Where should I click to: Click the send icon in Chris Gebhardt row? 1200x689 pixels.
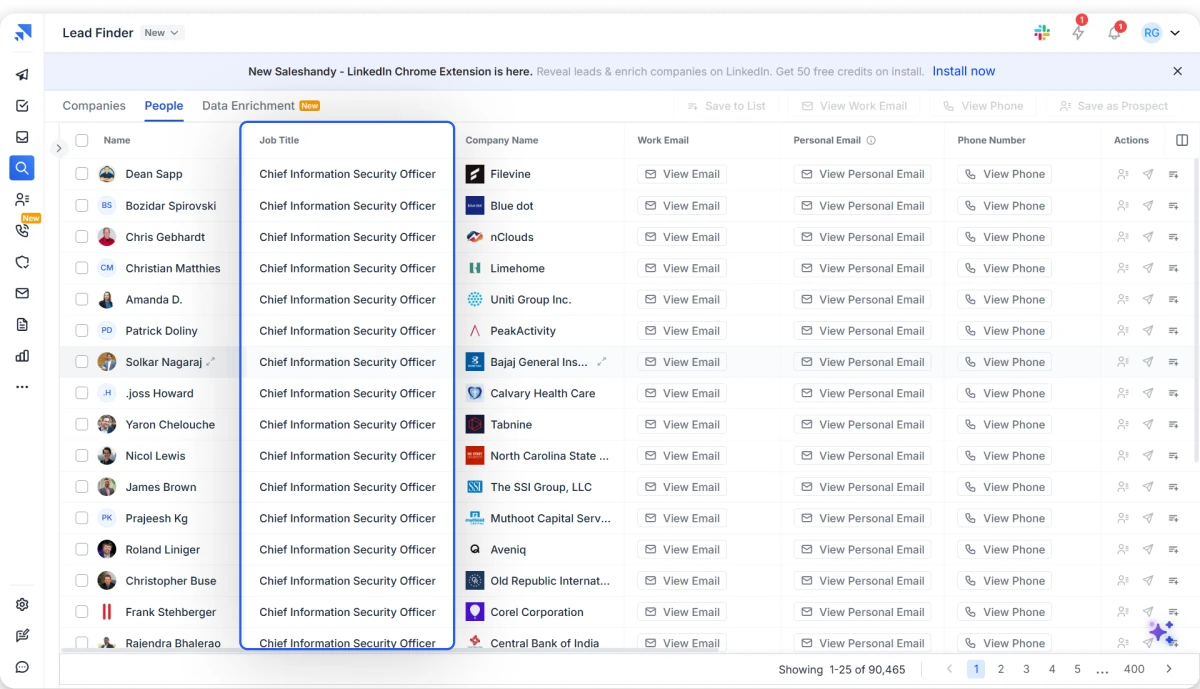pyautogui.click(x=1148, y=237)
